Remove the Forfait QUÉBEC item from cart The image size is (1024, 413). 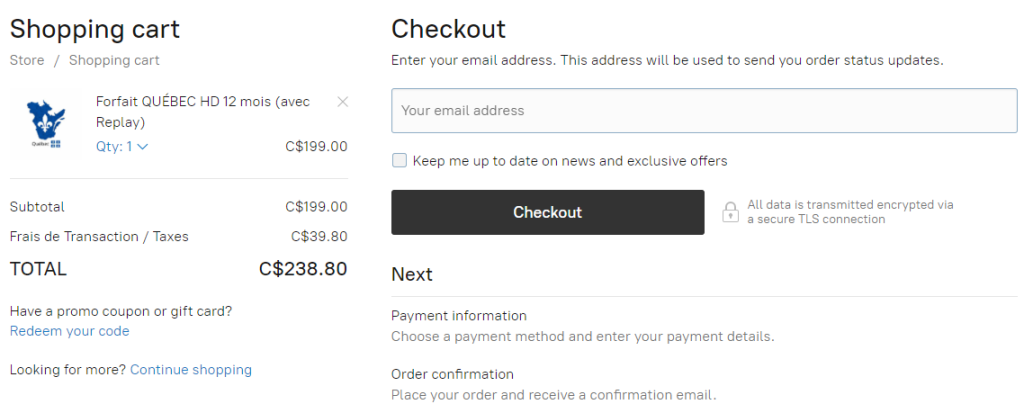point(343,101)
